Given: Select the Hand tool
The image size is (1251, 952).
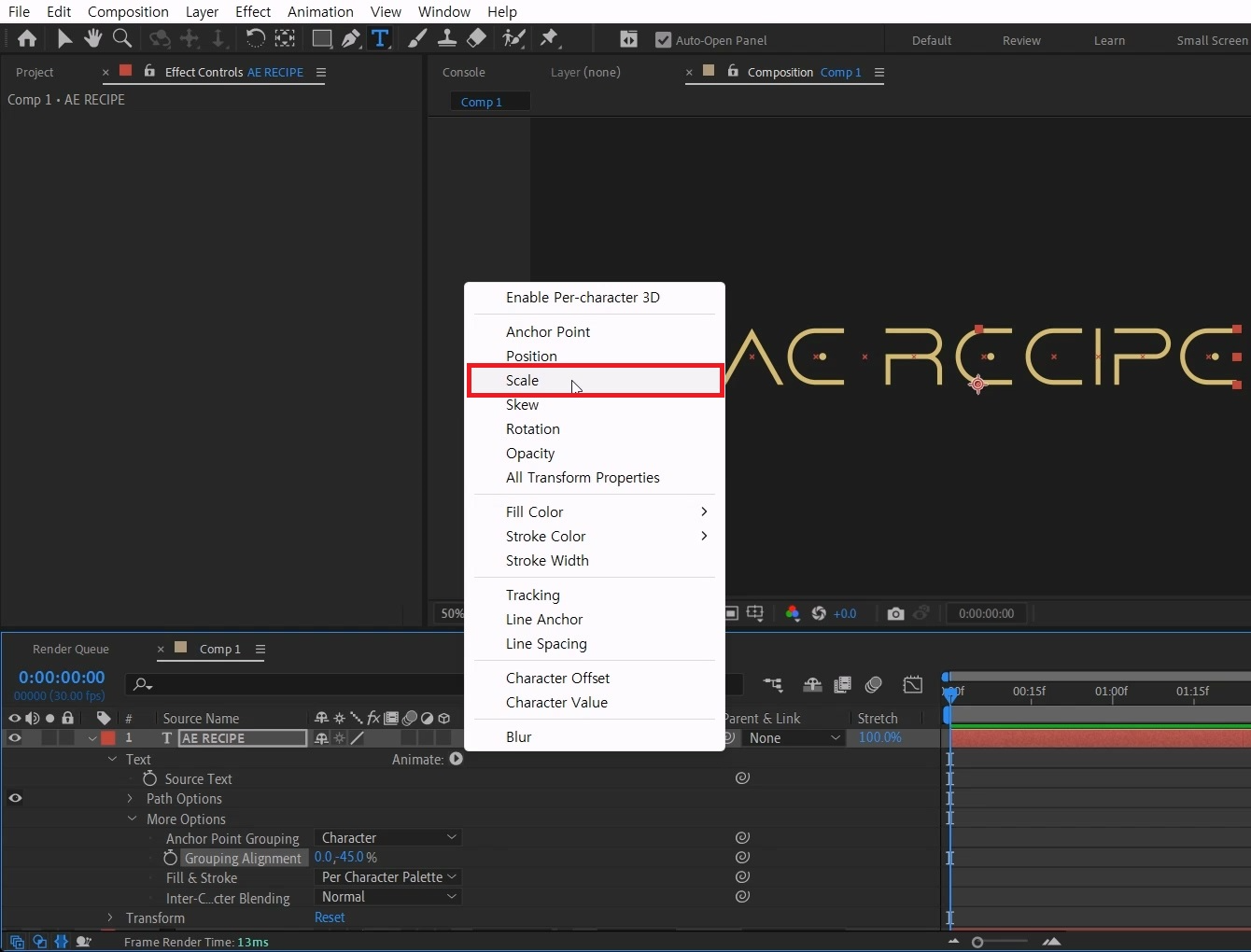Looking at the screenshot, I should pyautogui.click(x=92, y=38).
